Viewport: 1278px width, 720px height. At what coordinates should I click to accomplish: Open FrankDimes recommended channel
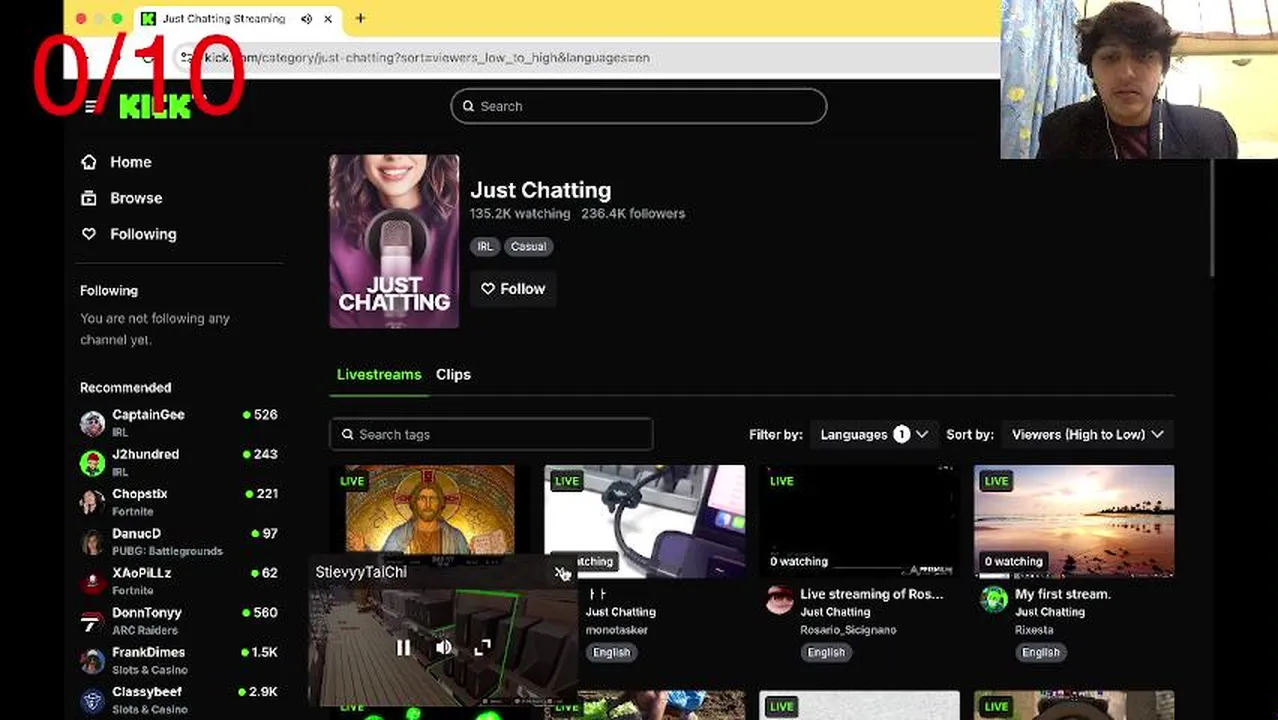click(179, 660)
